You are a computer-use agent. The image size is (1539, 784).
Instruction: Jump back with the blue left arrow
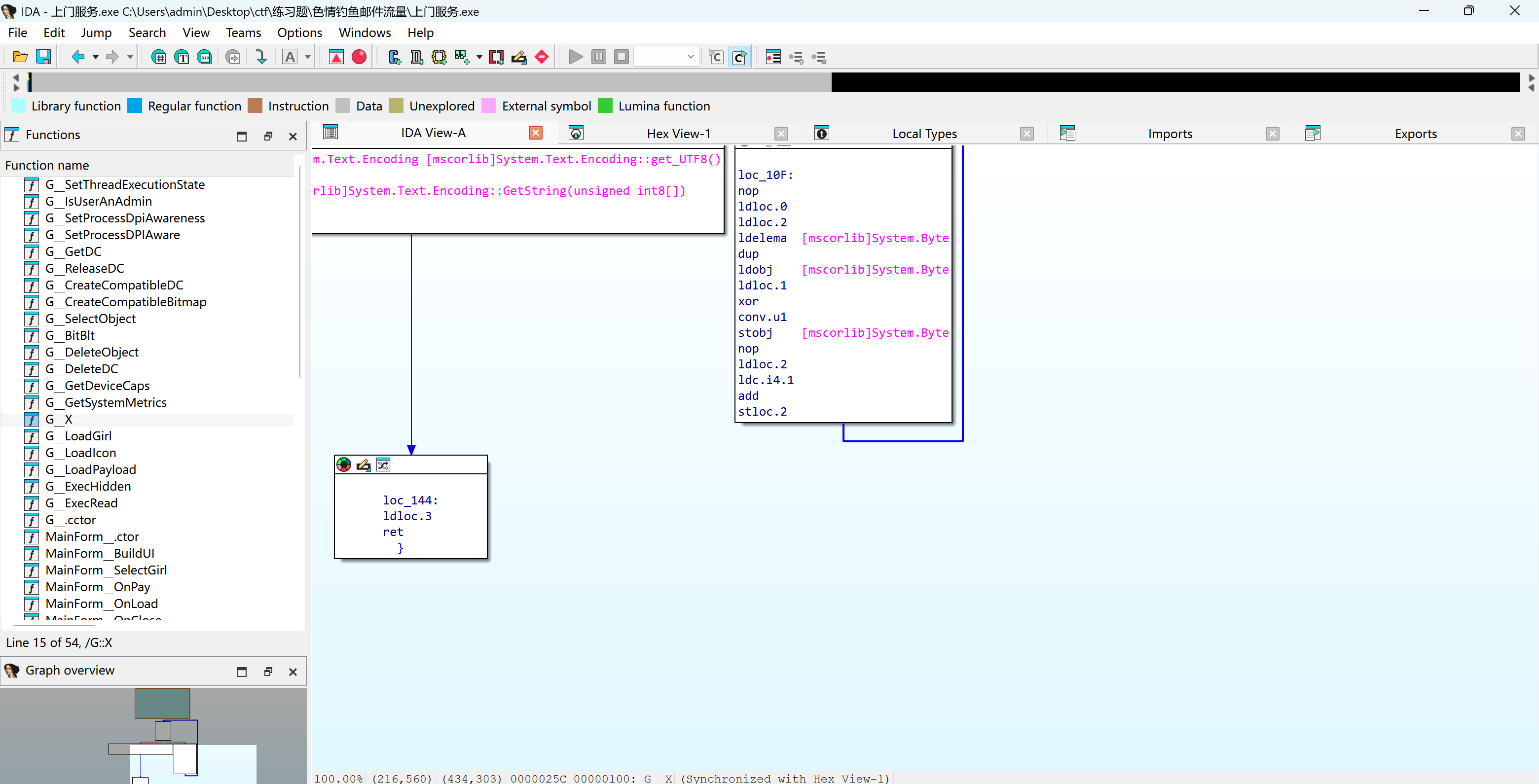pyautogui.click(x=78, y=57)
